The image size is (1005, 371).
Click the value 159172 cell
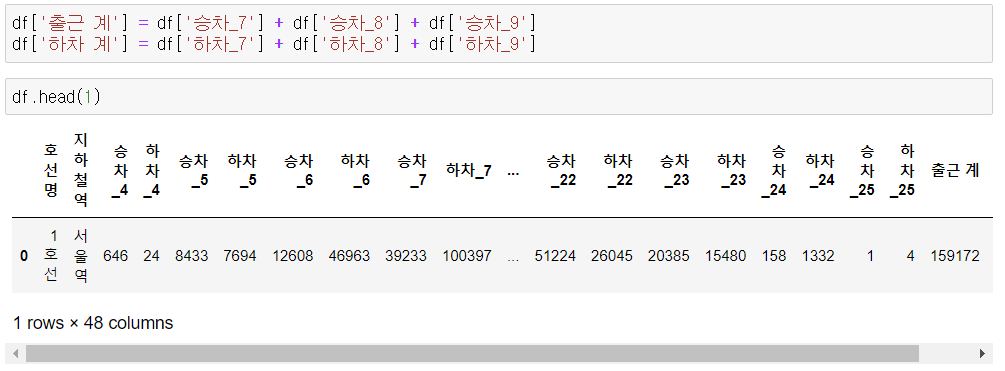[x=955, y=256]
